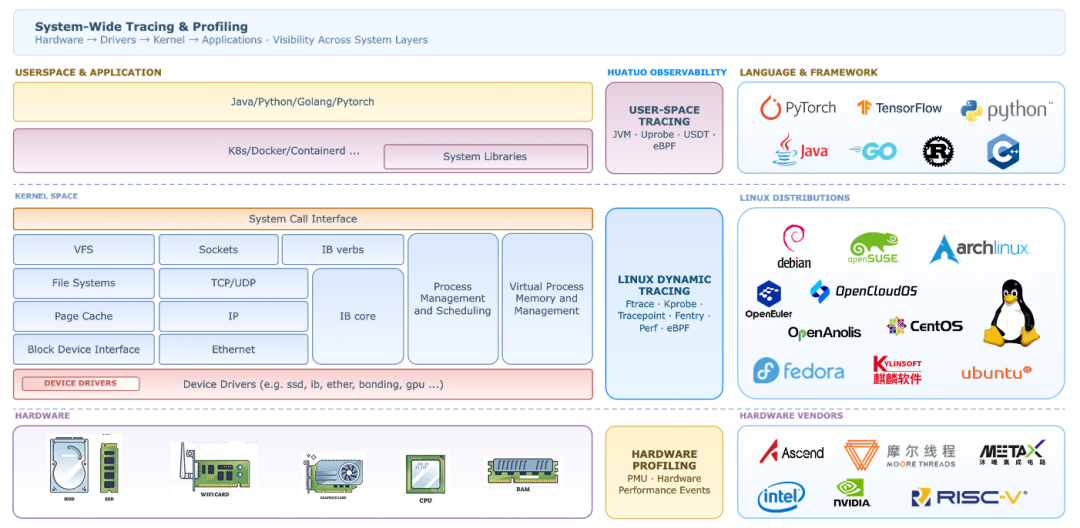This screenshot has height=528, width=1080.
Task: Click the TensorFlow logo
Action: (899, 108)
